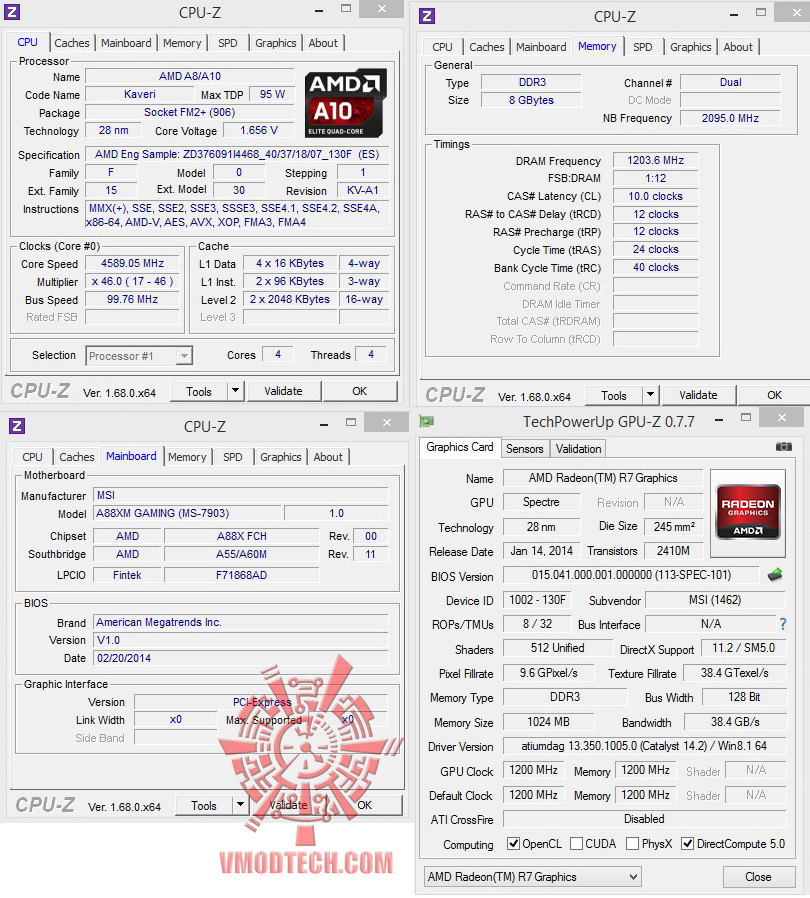Click the Multiplier x 46.0 value
810x898 pixels.
pyautogui.click(x=132, y=281)
